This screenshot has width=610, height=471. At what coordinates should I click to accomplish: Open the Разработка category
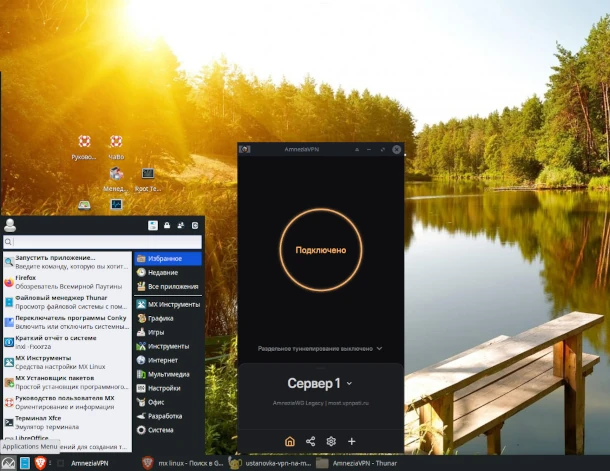point(168,416)
